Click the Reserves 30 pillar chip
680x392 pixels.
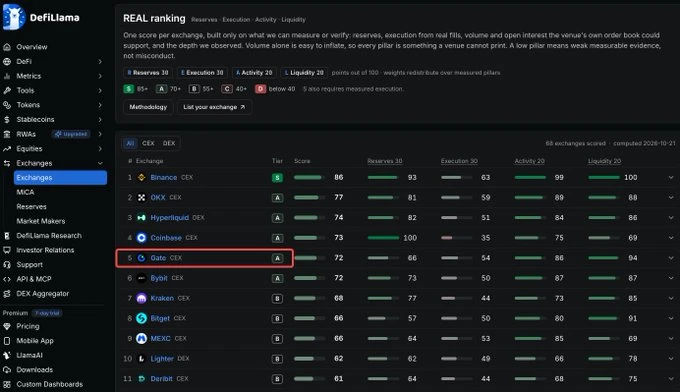(148, 73)
